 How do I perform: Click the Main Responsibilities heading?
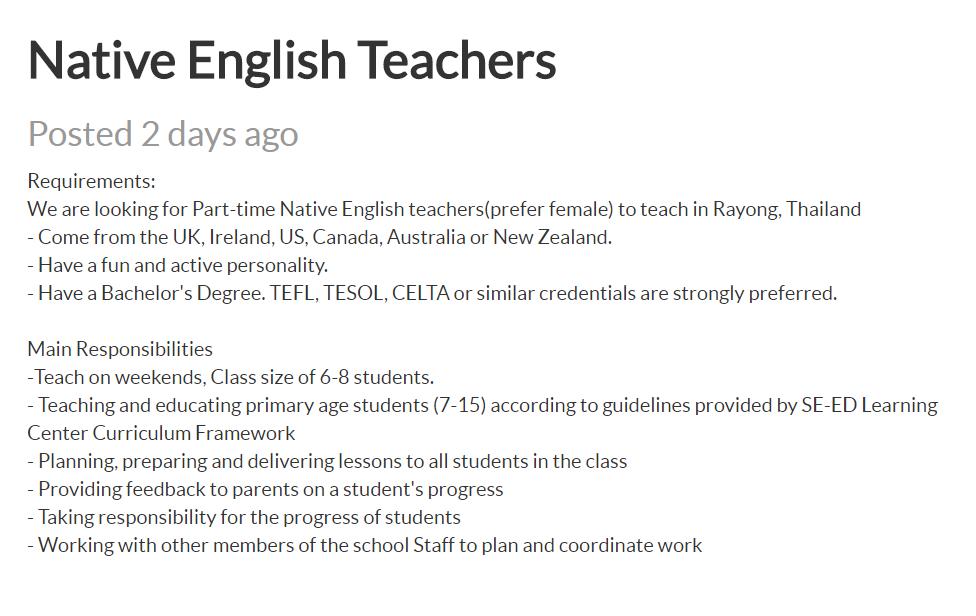pos(120,349)
